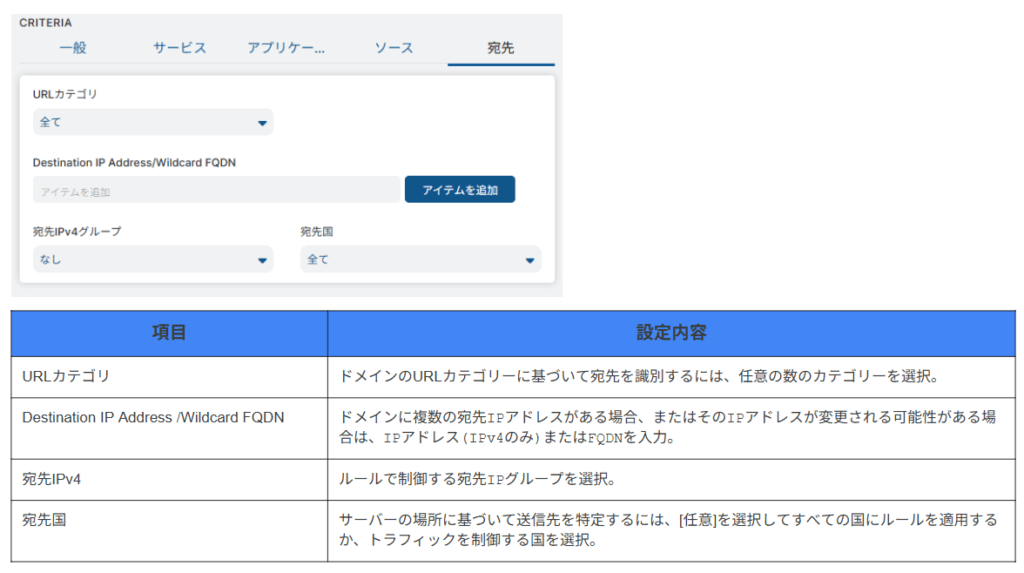Expand the URLカテゴリ dropdown arrow
The image size is (1024, 573).
(262, 123)
